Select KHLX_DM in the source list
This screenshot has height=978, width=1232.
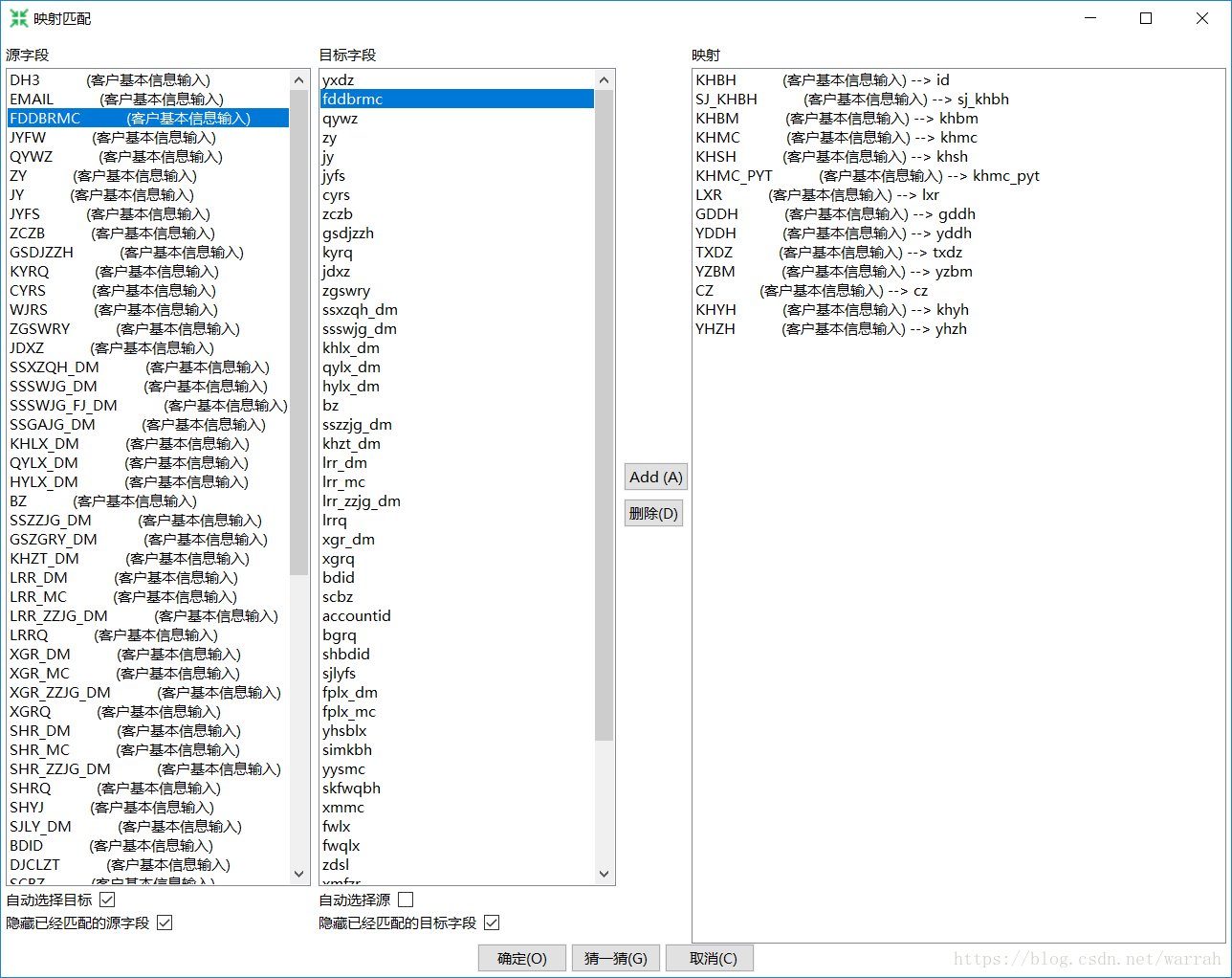tap(147, 444)
